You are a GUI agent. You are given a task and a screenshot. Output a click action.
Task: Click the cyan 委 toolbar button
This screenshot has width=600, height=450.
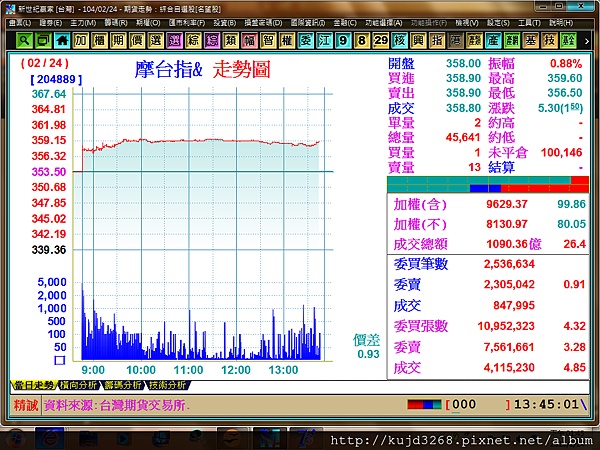306,40
